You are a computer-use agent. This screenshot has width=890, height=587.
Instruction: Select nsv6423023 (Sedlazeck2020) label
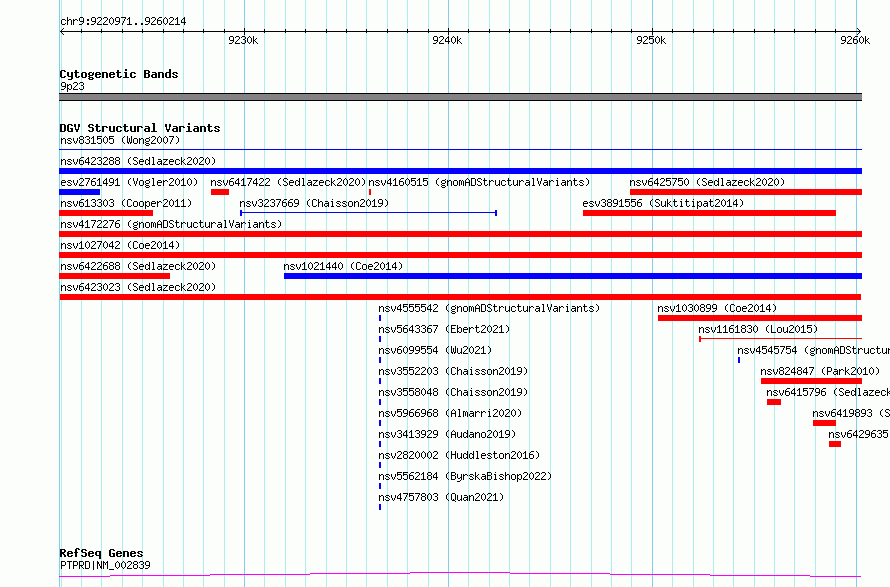138,287
